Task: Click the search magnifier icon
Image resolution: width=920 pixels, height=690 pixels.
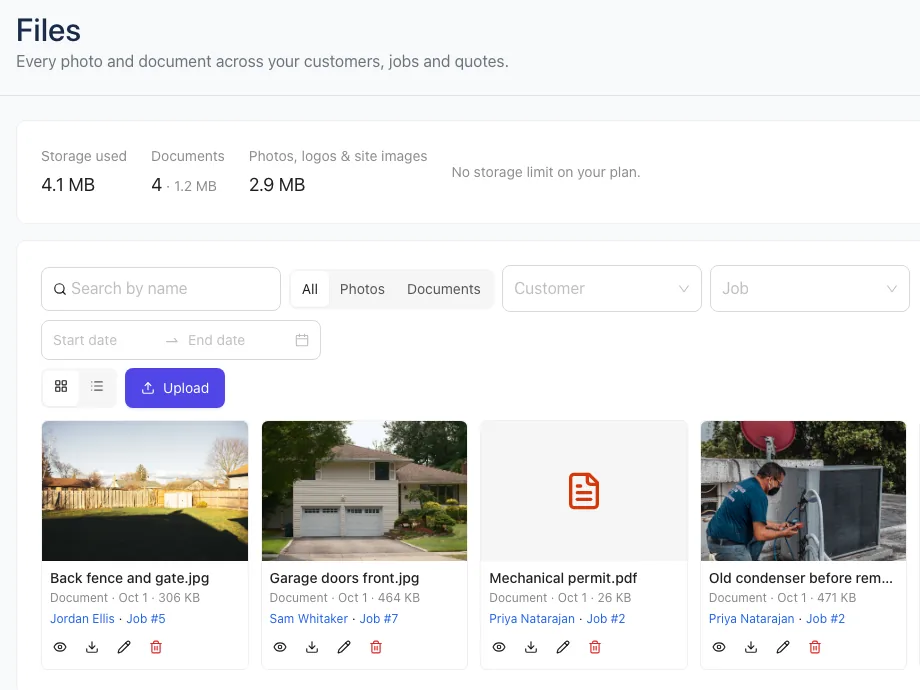Action: [x=60, y=289]
